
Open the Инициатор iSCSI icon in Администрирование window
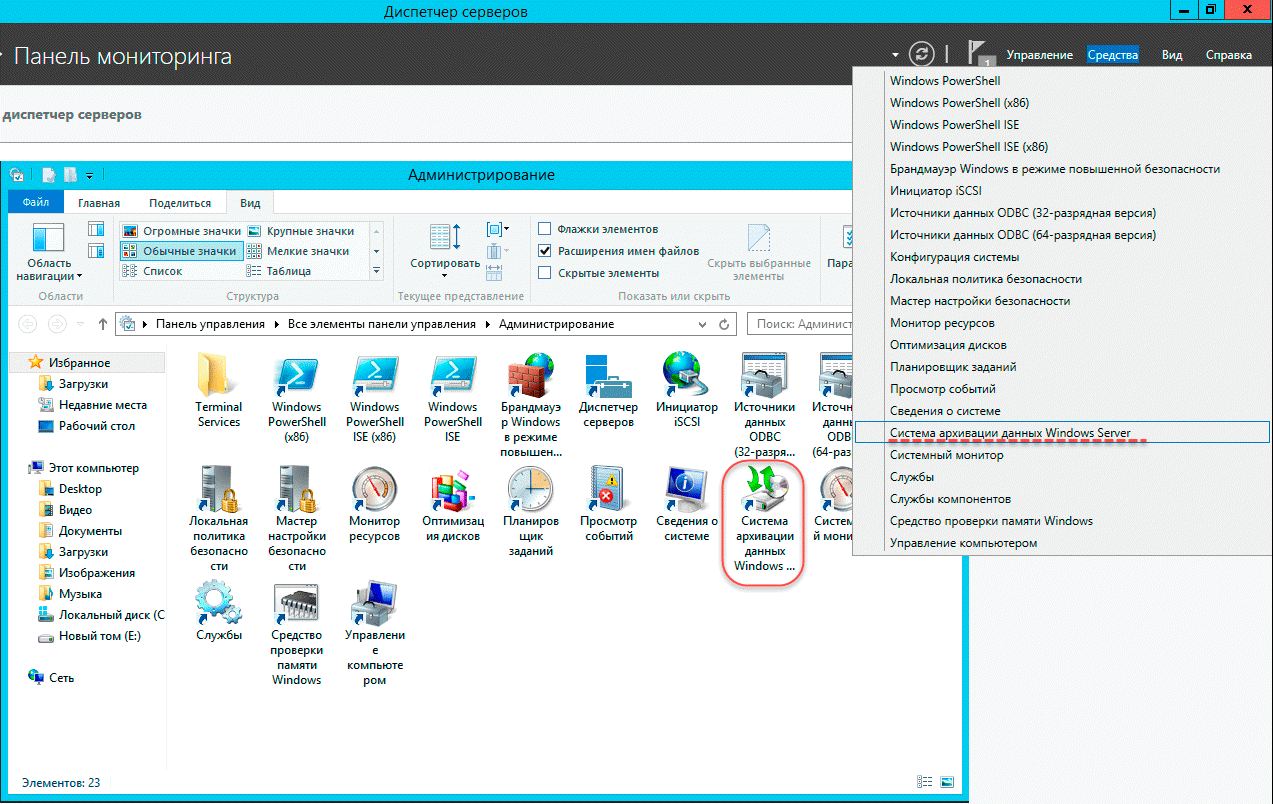pyautogui.click(x=686, y=375)
